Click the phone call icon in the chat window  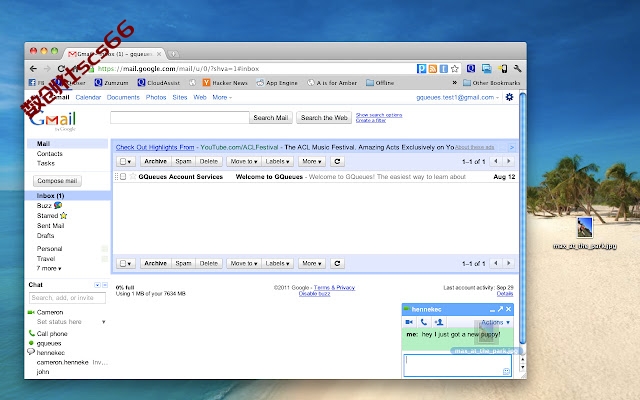[x=424, y=322]
